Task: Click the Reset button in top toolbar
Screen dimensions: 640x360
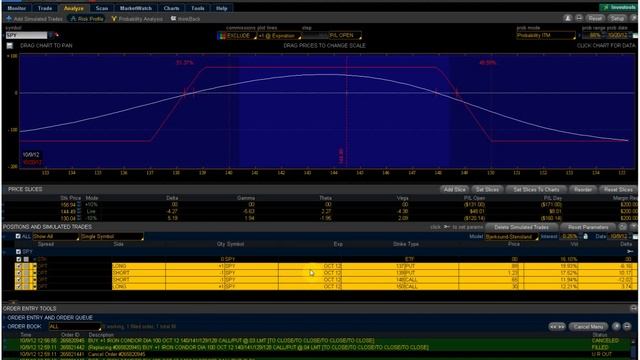Action: [x=595, y=18]
